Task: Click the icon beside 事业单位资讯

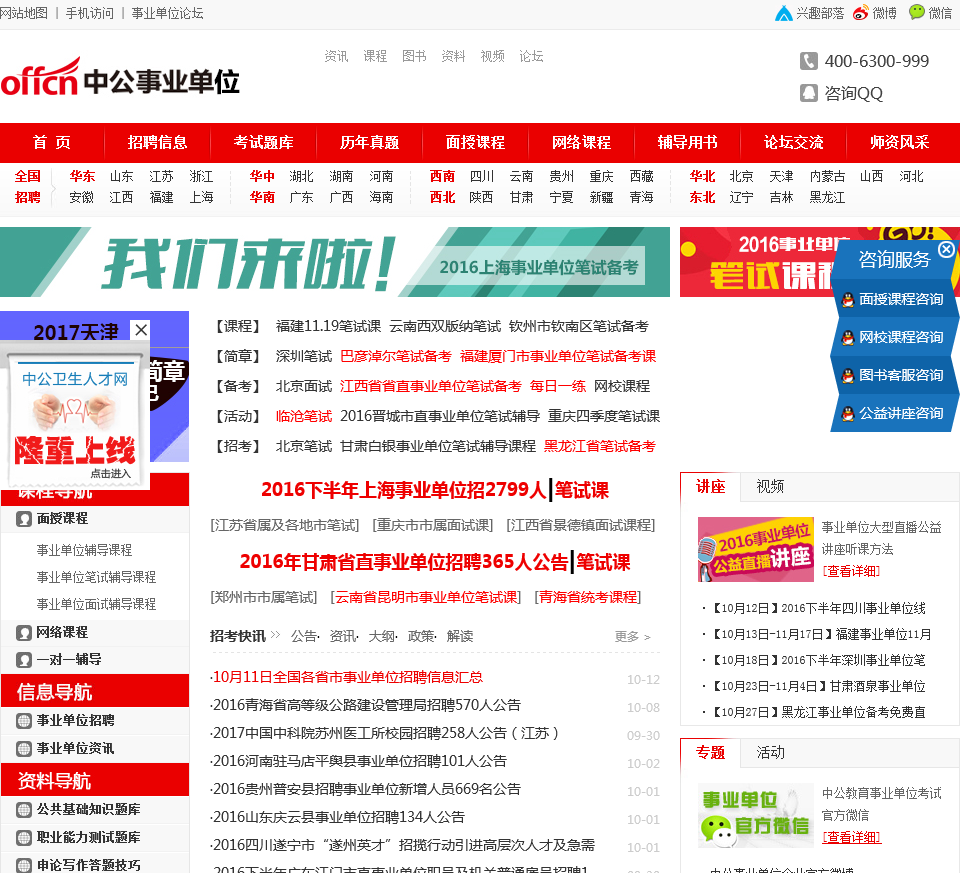Action: pyautogui.click(x=24, y=749)
